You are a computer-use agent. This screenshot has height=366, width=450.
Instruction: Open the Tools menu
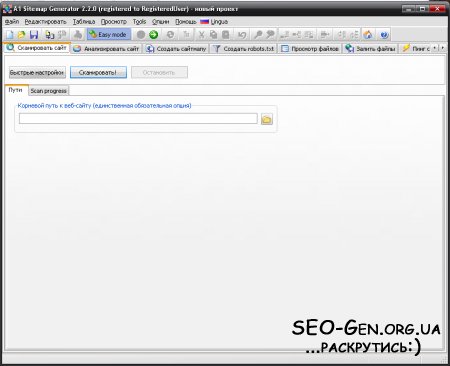point(139,22)
